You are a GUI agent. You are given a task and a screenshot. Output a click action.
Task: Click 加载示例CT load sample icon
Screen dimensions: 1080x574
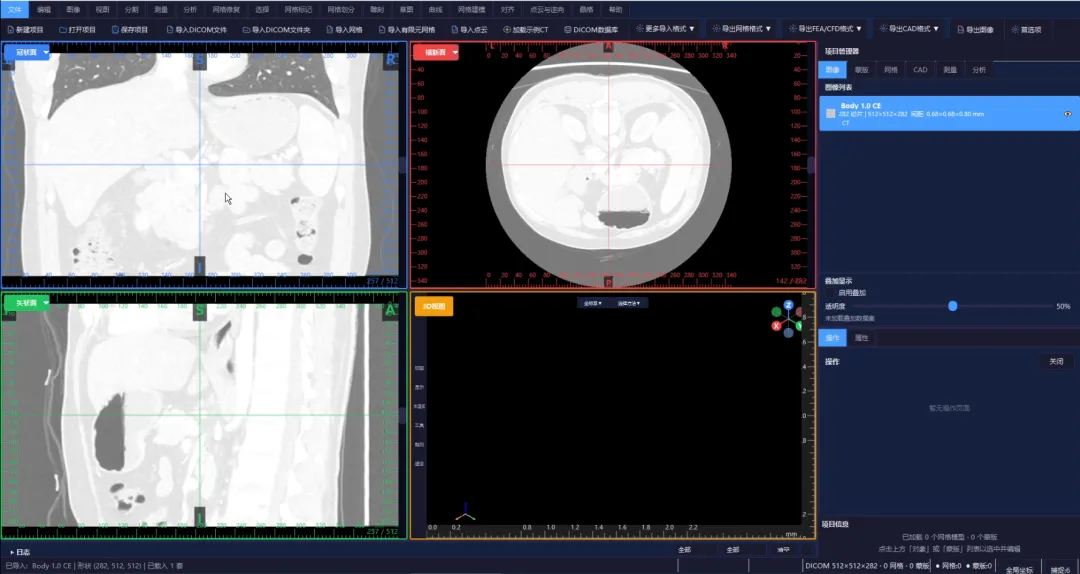pos(508,30)
